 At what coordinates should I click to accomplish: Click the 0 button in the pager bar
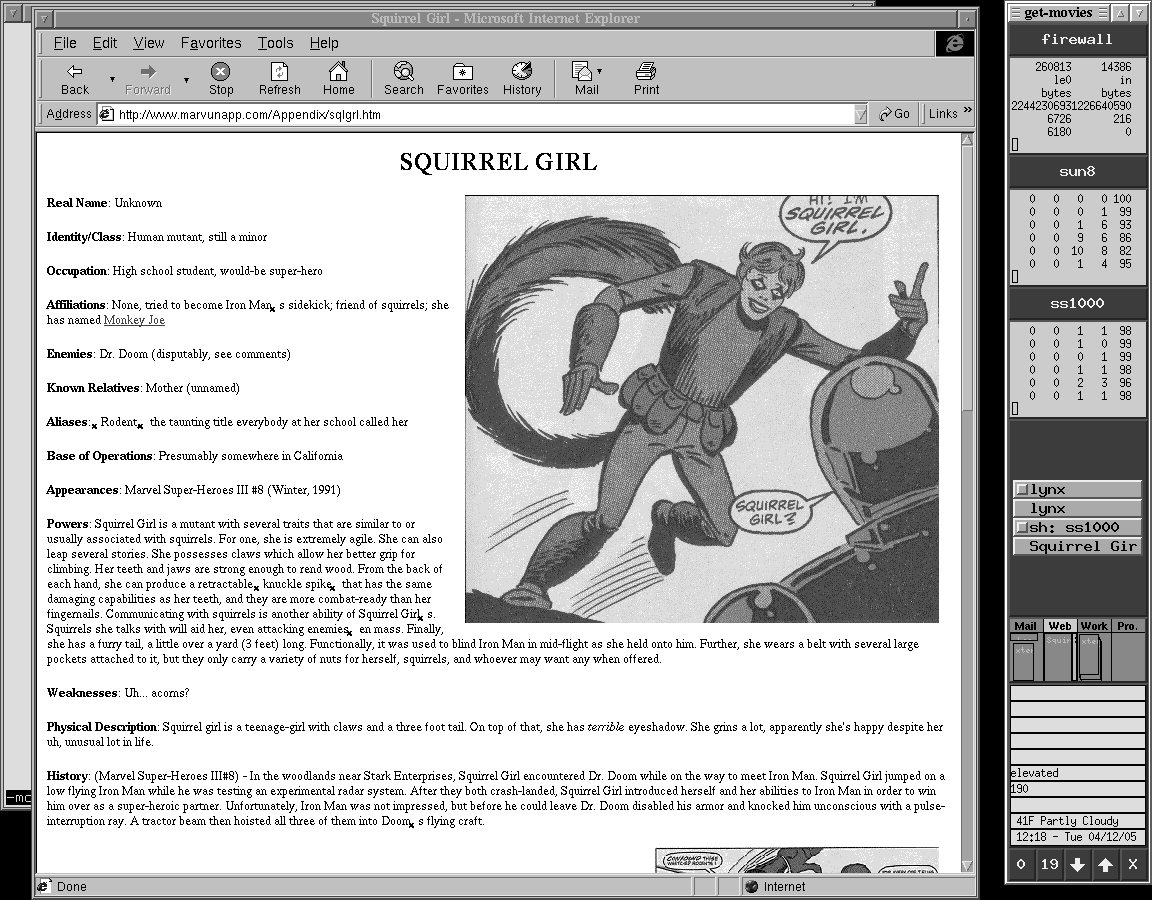click(x=1020, y=865)
